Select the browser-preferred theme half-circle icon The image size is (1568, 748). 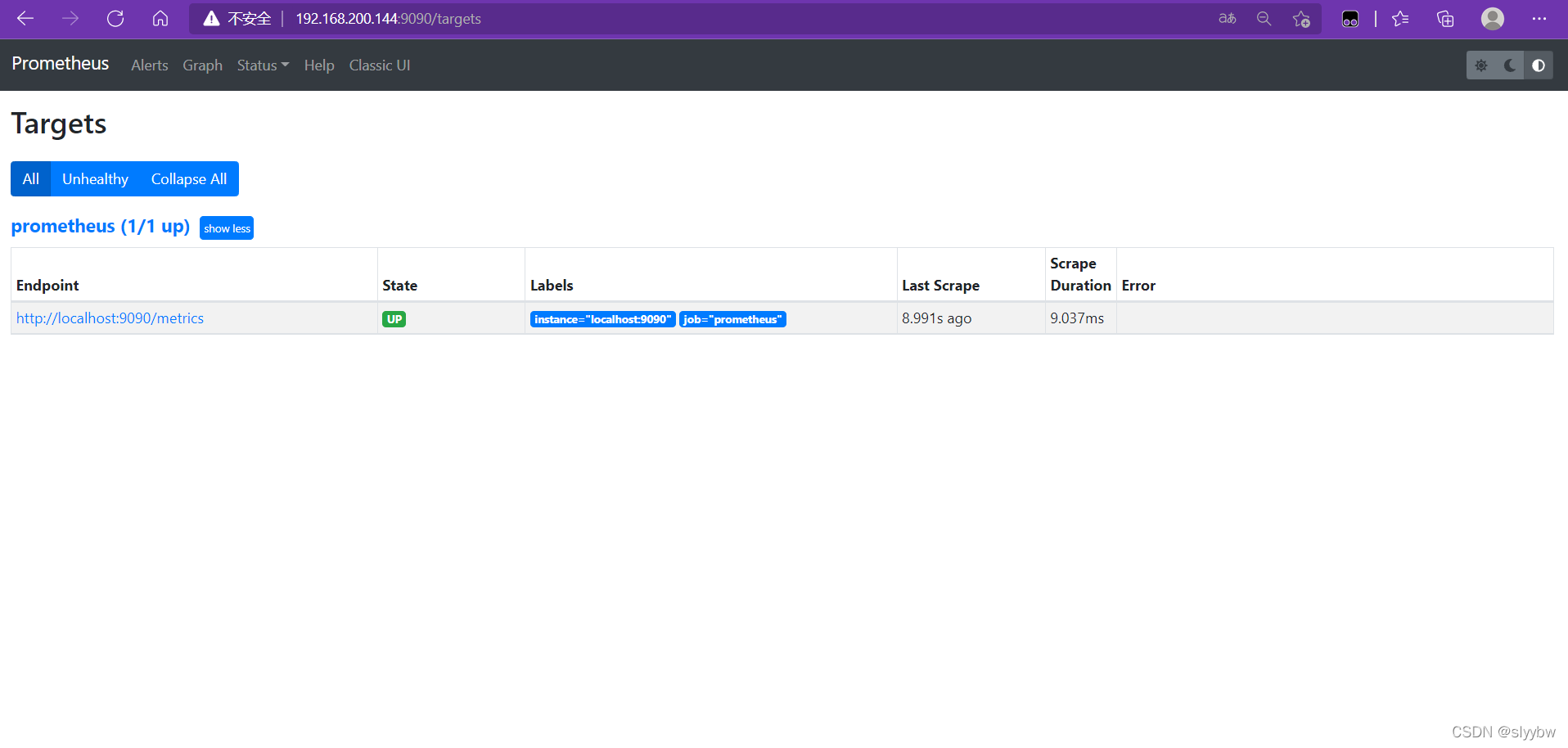click(x=1539, y=65)
